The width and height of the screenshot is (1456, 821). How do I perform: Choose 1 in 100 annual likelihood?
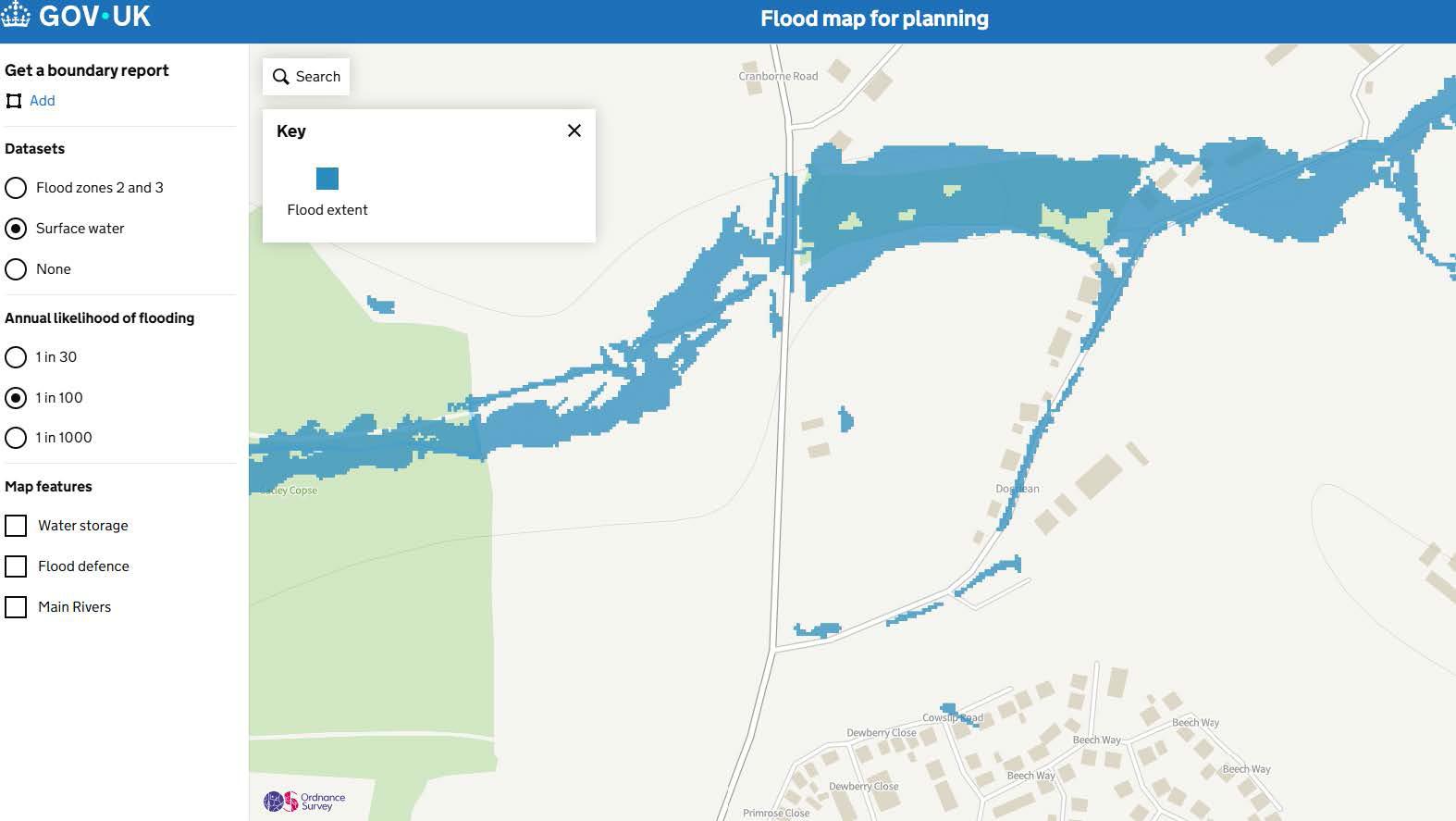(16, 398)
